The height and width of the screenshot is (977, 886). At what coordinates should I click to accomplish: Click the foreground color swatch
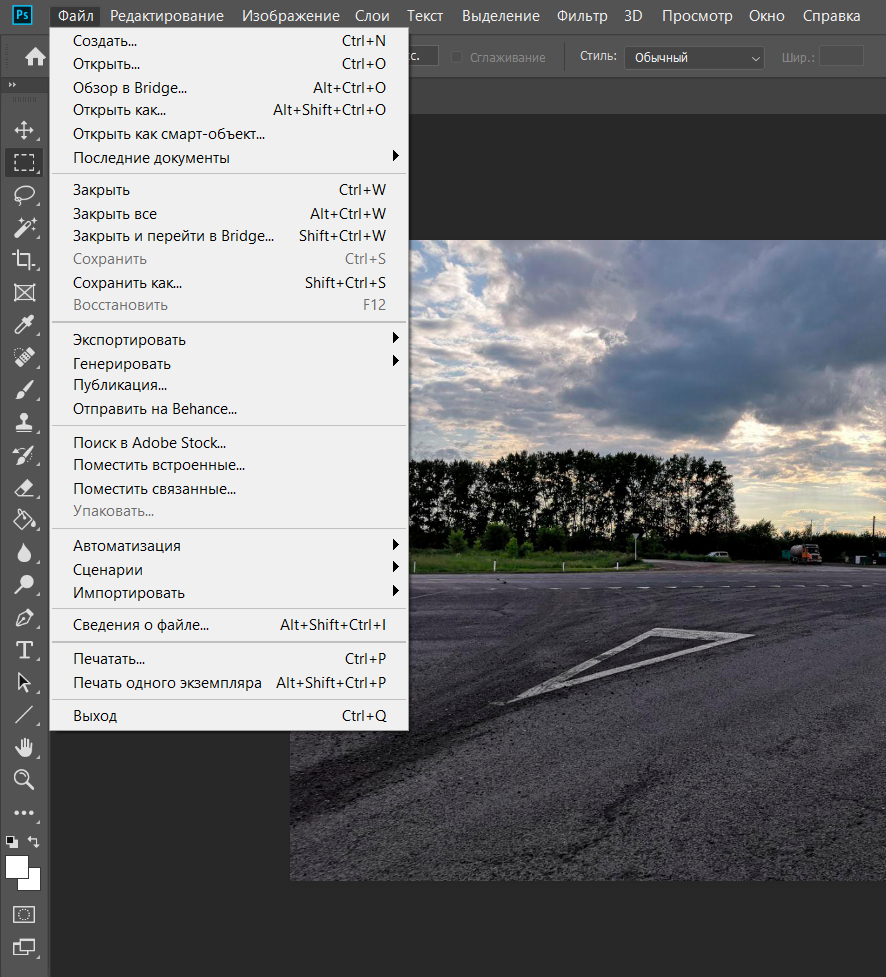pyautogui.click(x=17, y=866)
